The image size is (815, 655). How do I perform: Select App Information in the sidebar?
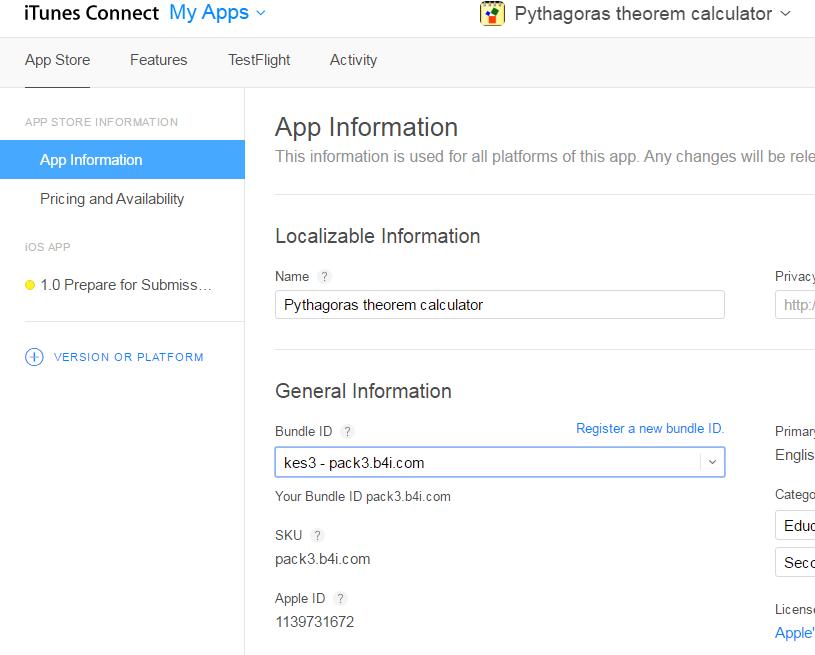coord(91,160)
